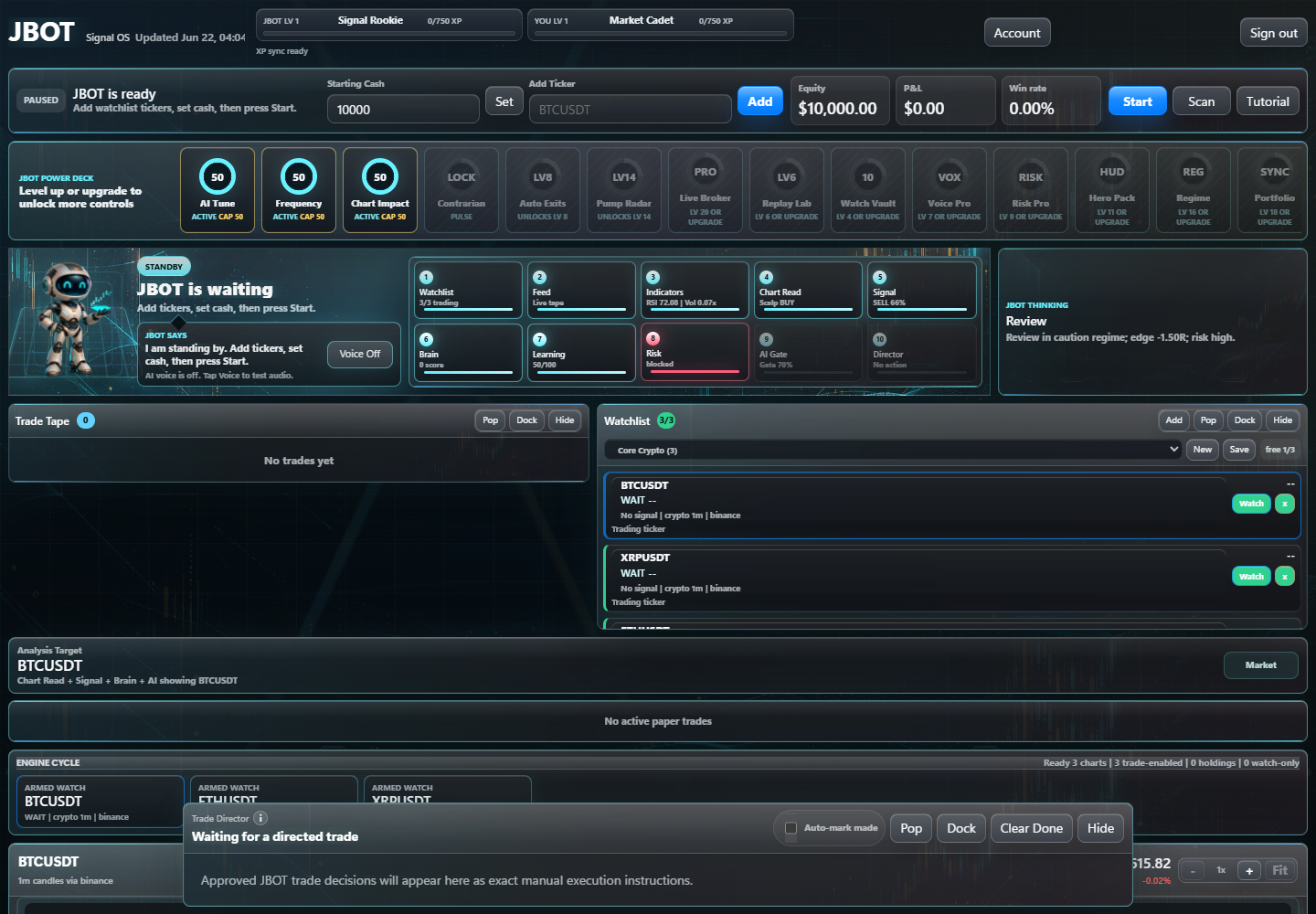The width and height of the screenshot is (1316, 914).
Task: Toggle Watch mode for XRPUSDT
Action: pos(1251,577)
